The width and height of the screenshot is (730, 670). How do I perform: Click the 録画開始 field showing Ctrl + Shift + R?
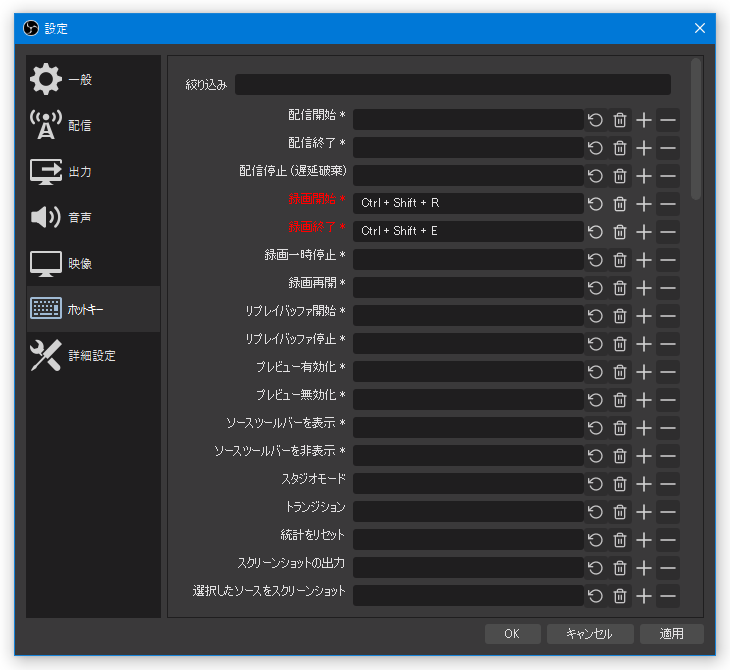pos(468,204)
